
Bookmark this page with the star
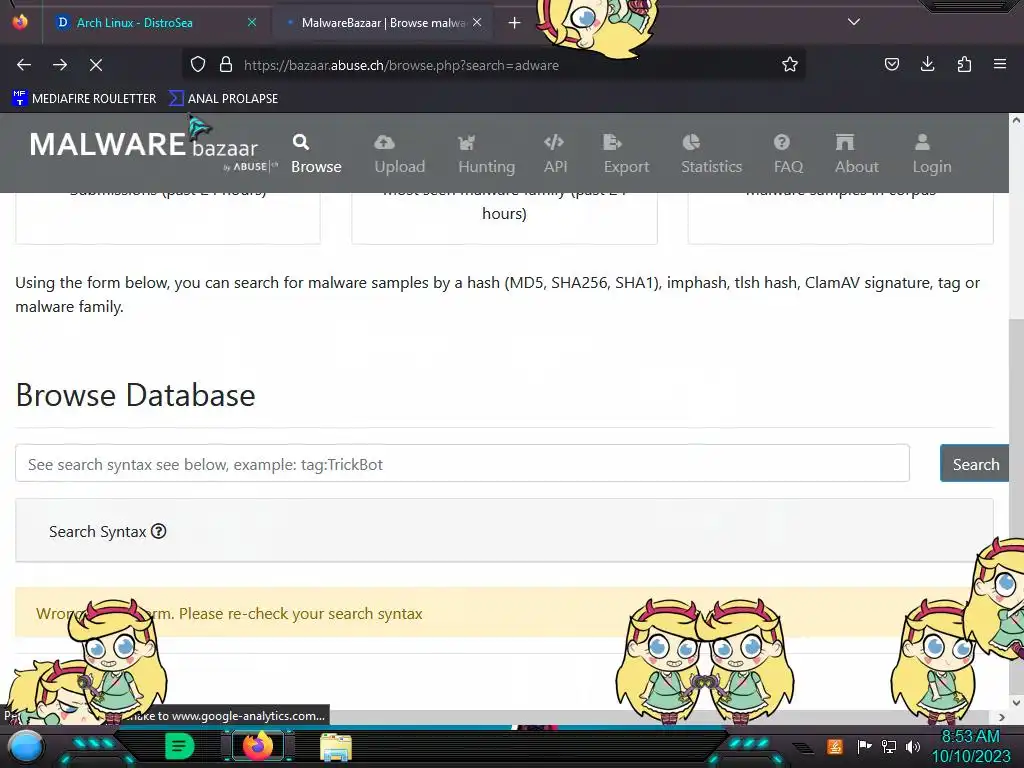(x=790, y=65)
